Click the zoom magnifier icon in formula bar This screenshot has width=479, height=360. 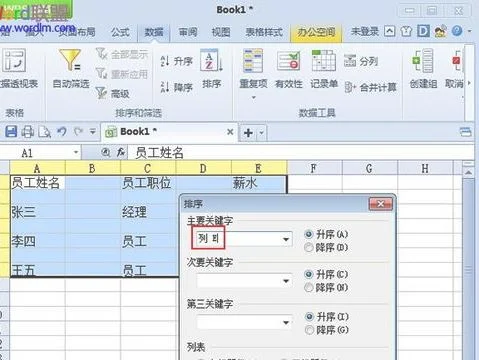105,153
